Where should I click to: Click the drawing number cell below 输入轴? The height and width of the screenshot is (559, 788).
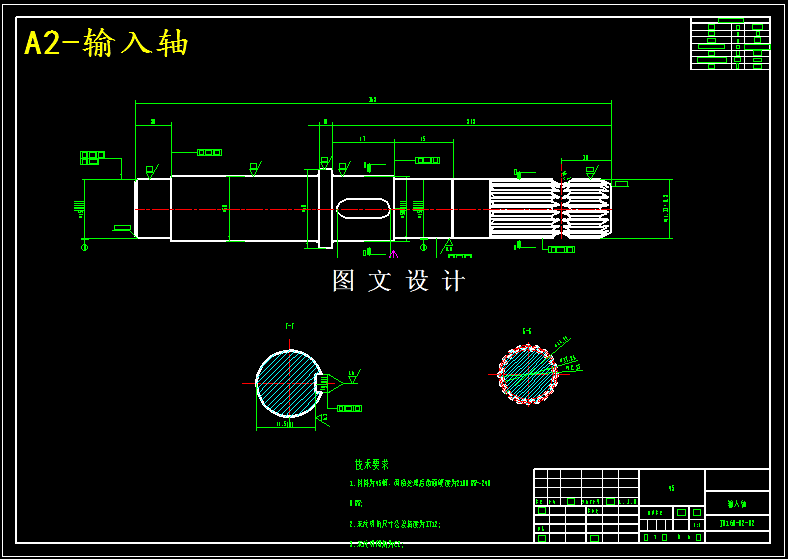click(737, 523)
